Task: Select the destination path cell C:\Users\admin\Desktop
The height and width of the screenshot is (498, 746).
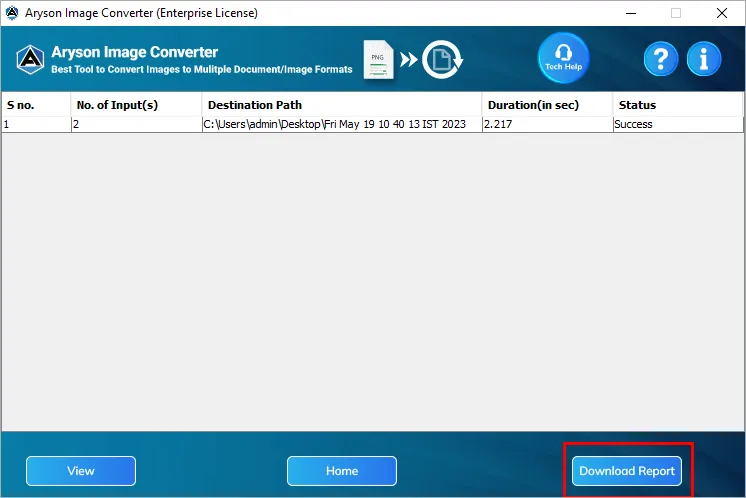Action: (342, 124)
